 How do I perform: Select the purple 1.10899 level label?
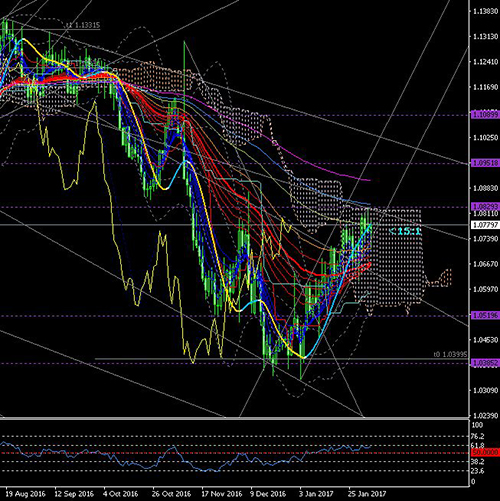click(485, 115)
